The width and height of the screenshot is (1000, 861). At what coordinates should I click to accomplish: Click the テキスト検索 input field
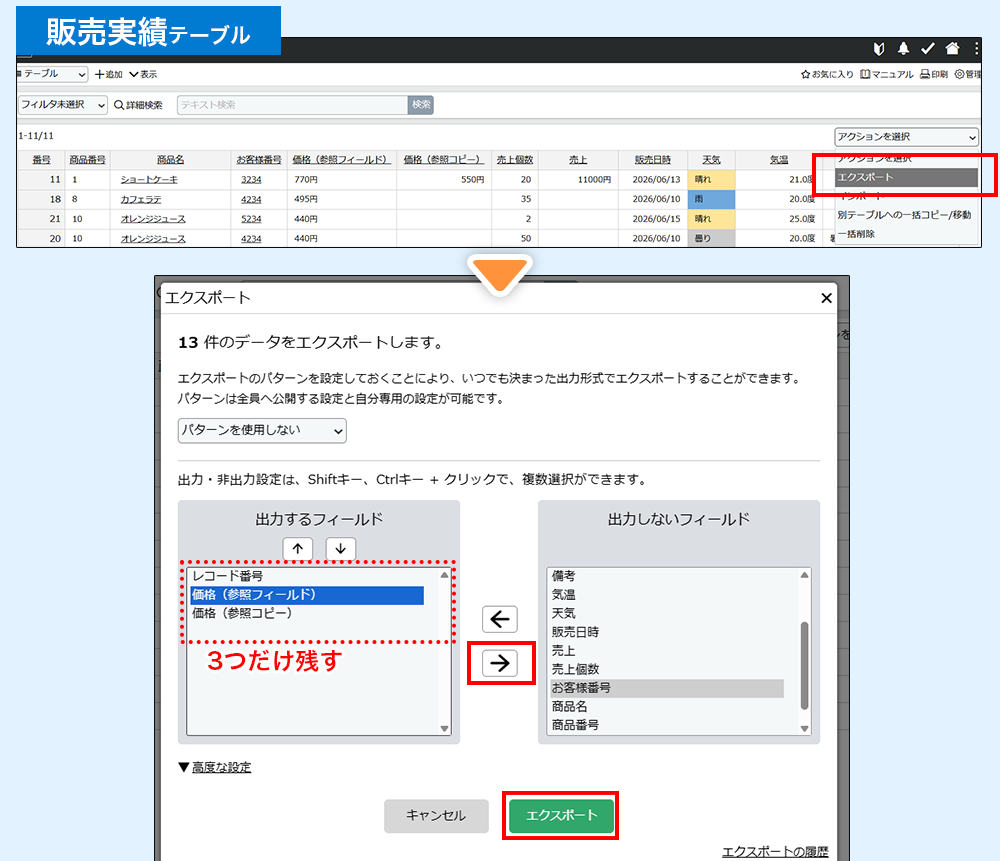point(293,105)
